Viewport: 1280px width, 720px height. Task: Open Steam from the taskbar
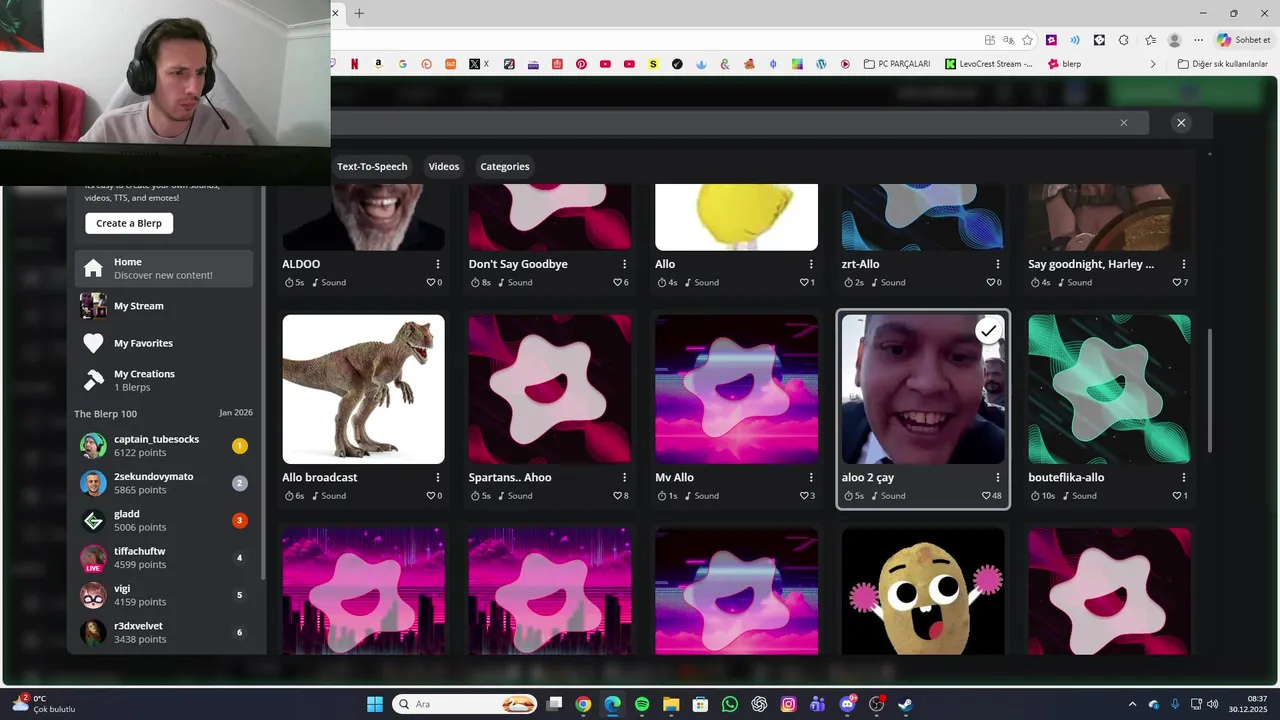click(906, 704)
